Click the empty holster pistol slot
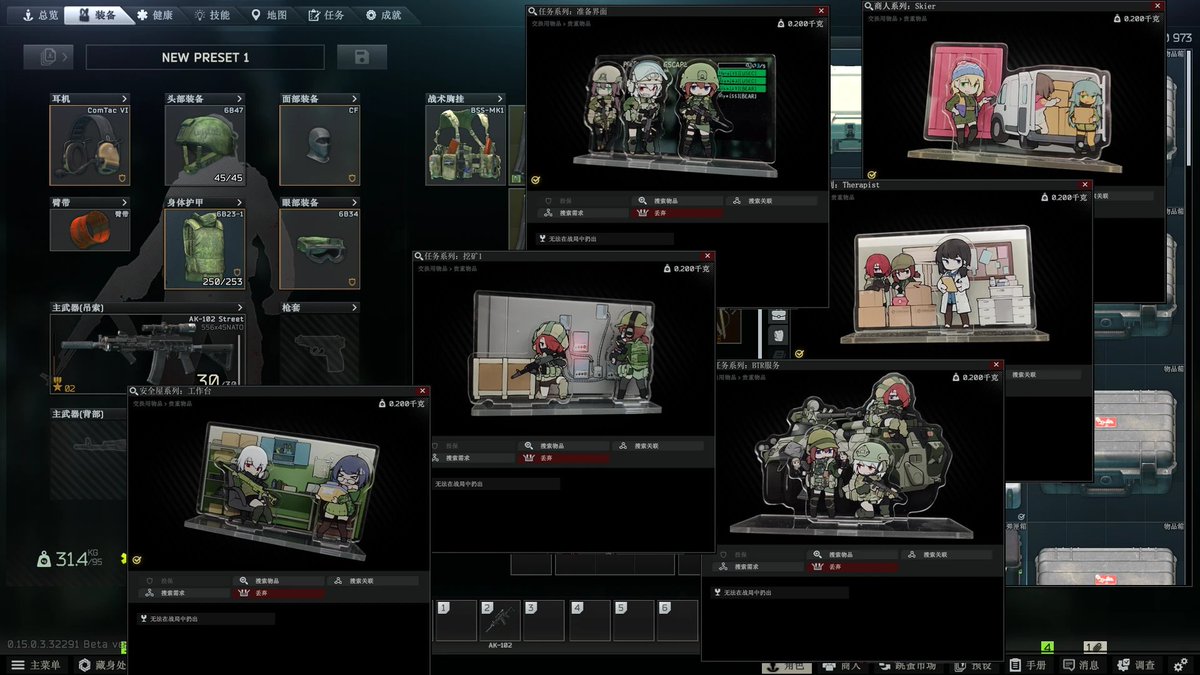Image resolution: width=1200 pixels, height=675 pixels. (320, 353)
